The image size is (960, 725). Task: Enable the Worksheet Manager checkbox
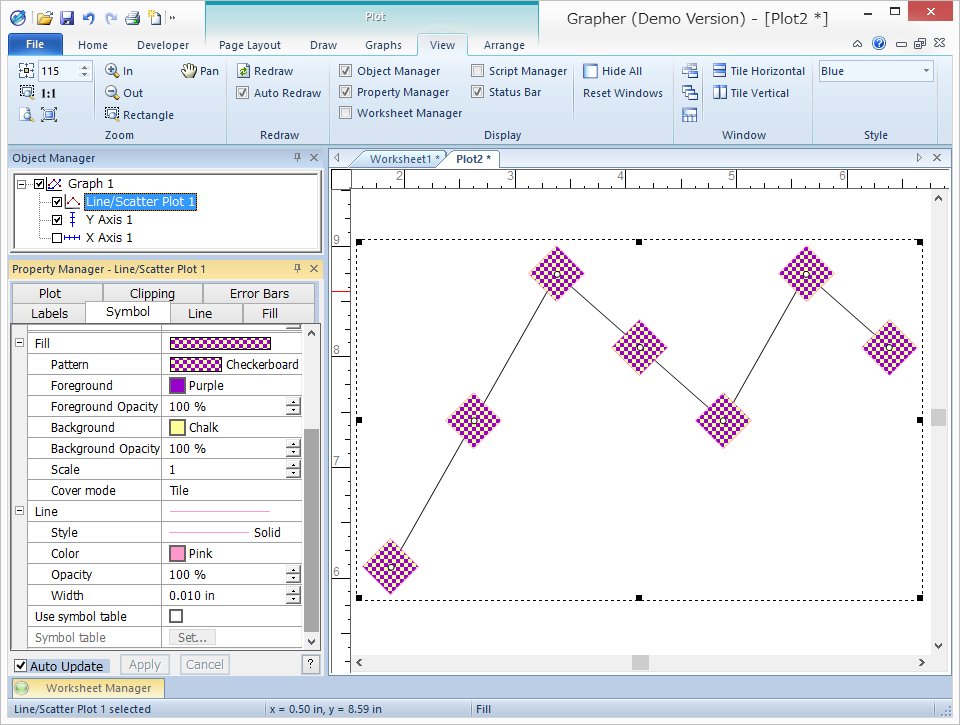[x=346, y=113]
